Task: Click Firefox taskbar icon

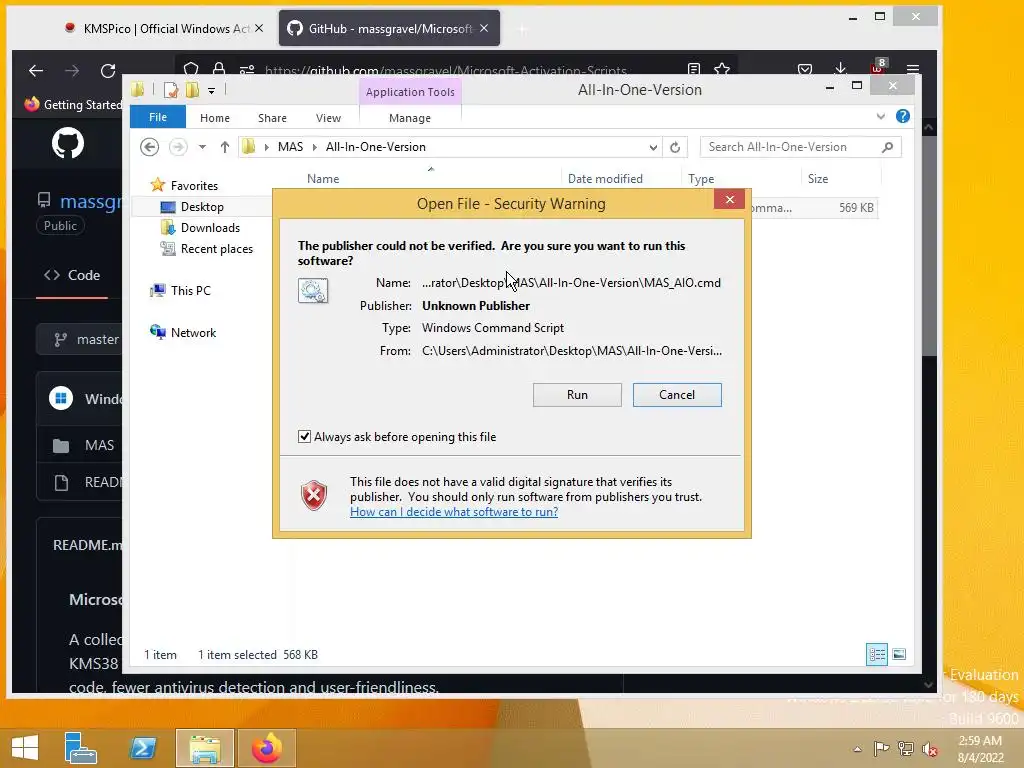Action: pos(266,748)
